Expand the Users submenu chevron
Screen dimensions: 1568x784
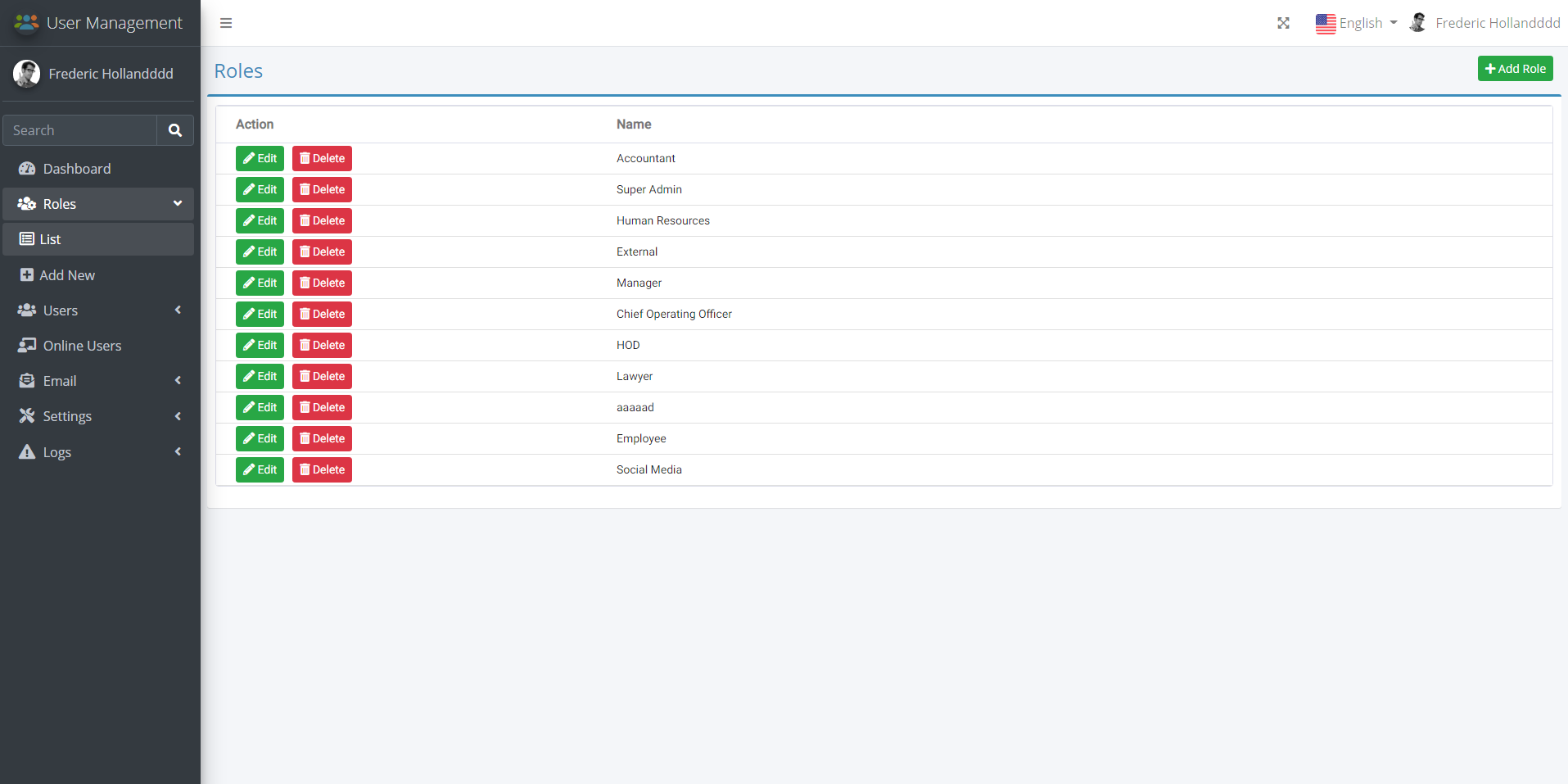pos(178,310)
